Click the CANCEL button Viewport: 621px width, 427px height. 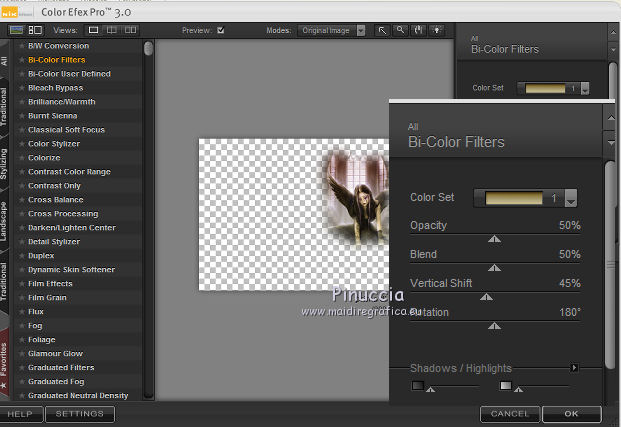point(510,414)
